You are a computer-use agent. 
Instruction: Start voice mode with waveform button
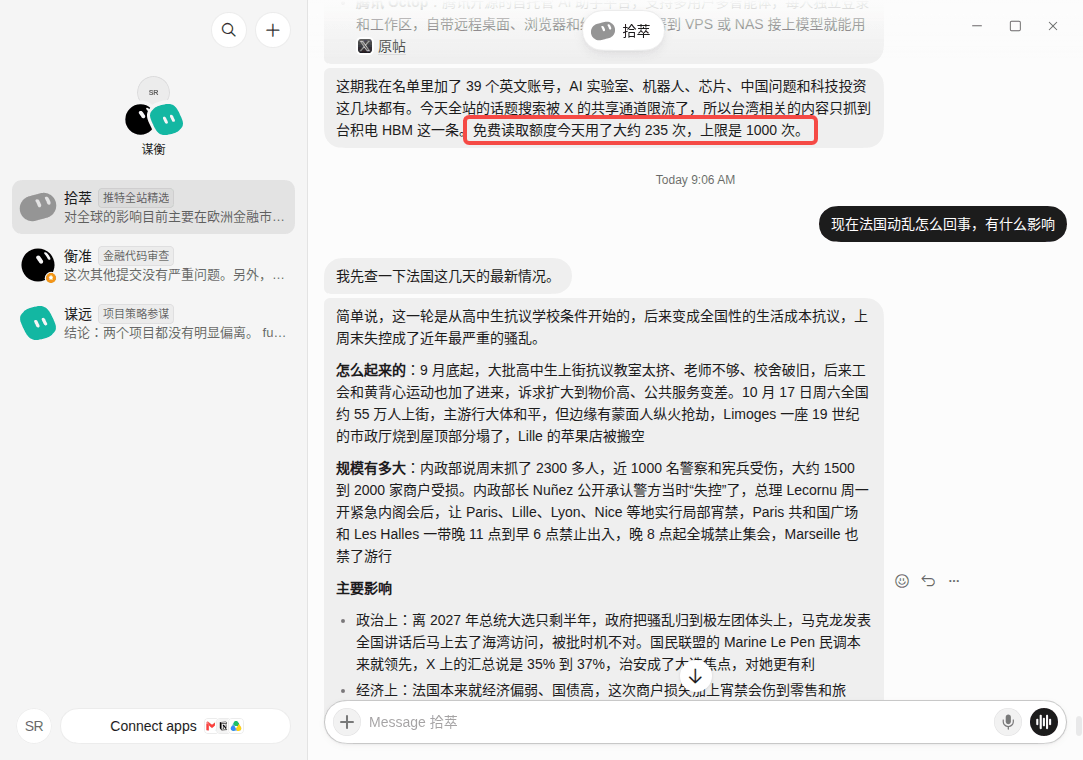(x=1044, y=722)
